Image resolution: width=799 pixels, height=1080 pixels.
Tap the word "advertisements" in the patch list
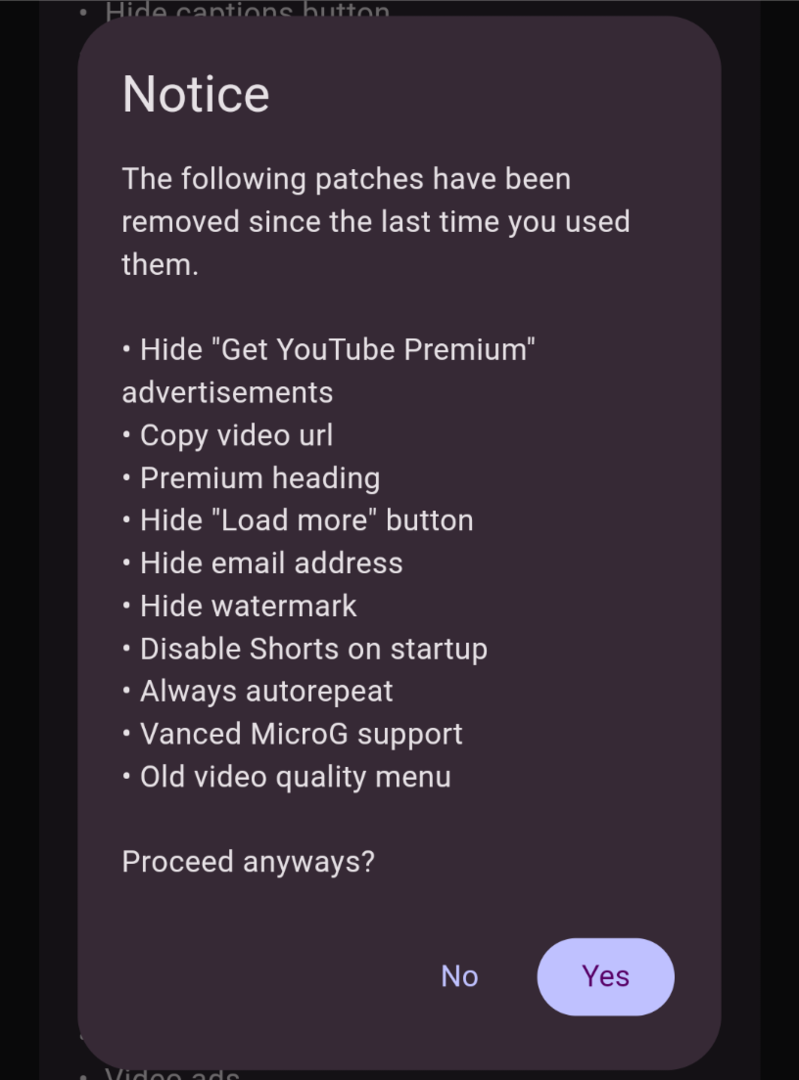click(x=227, y=392)
